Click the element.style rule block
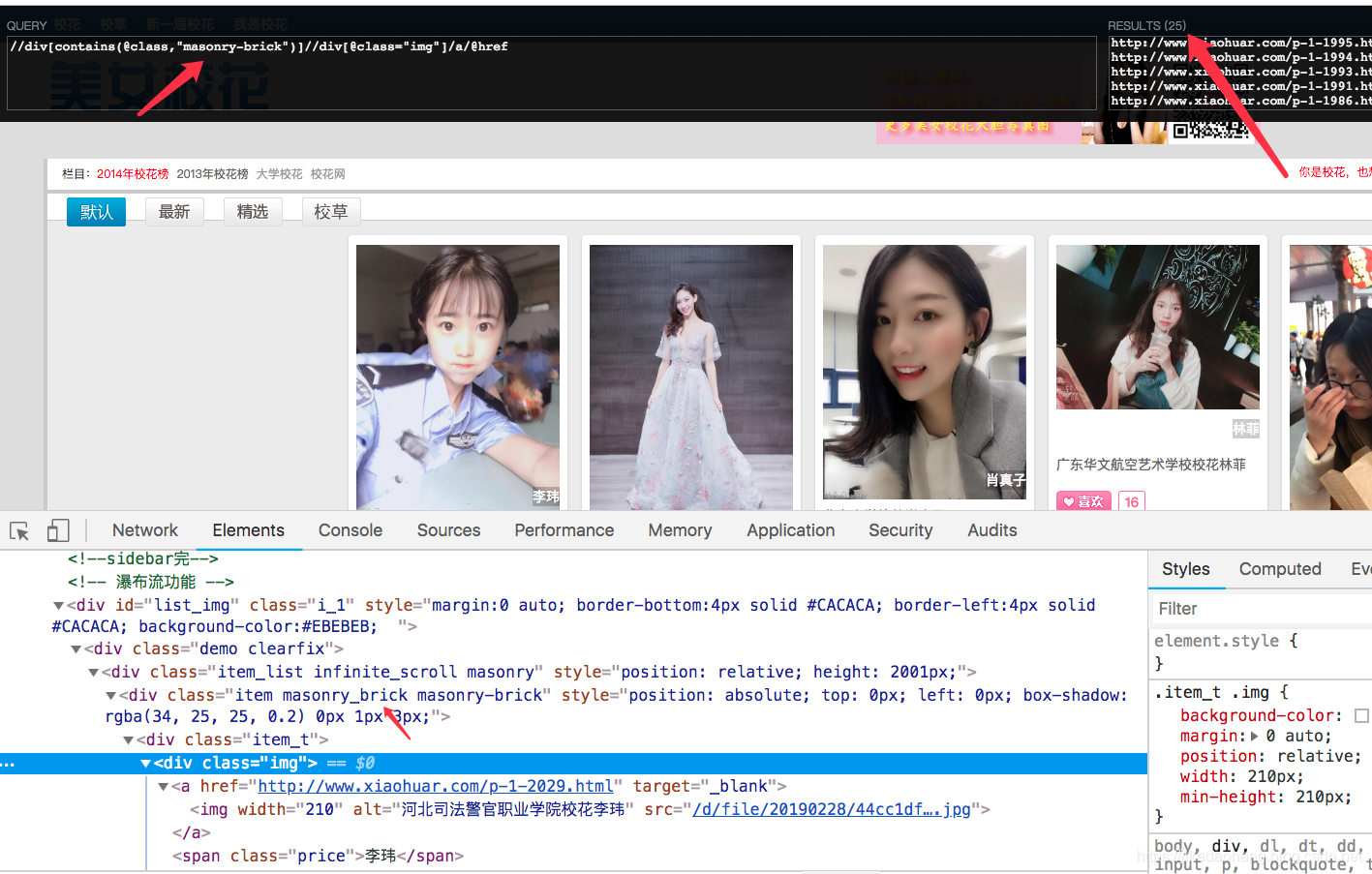 point(1259,652)
